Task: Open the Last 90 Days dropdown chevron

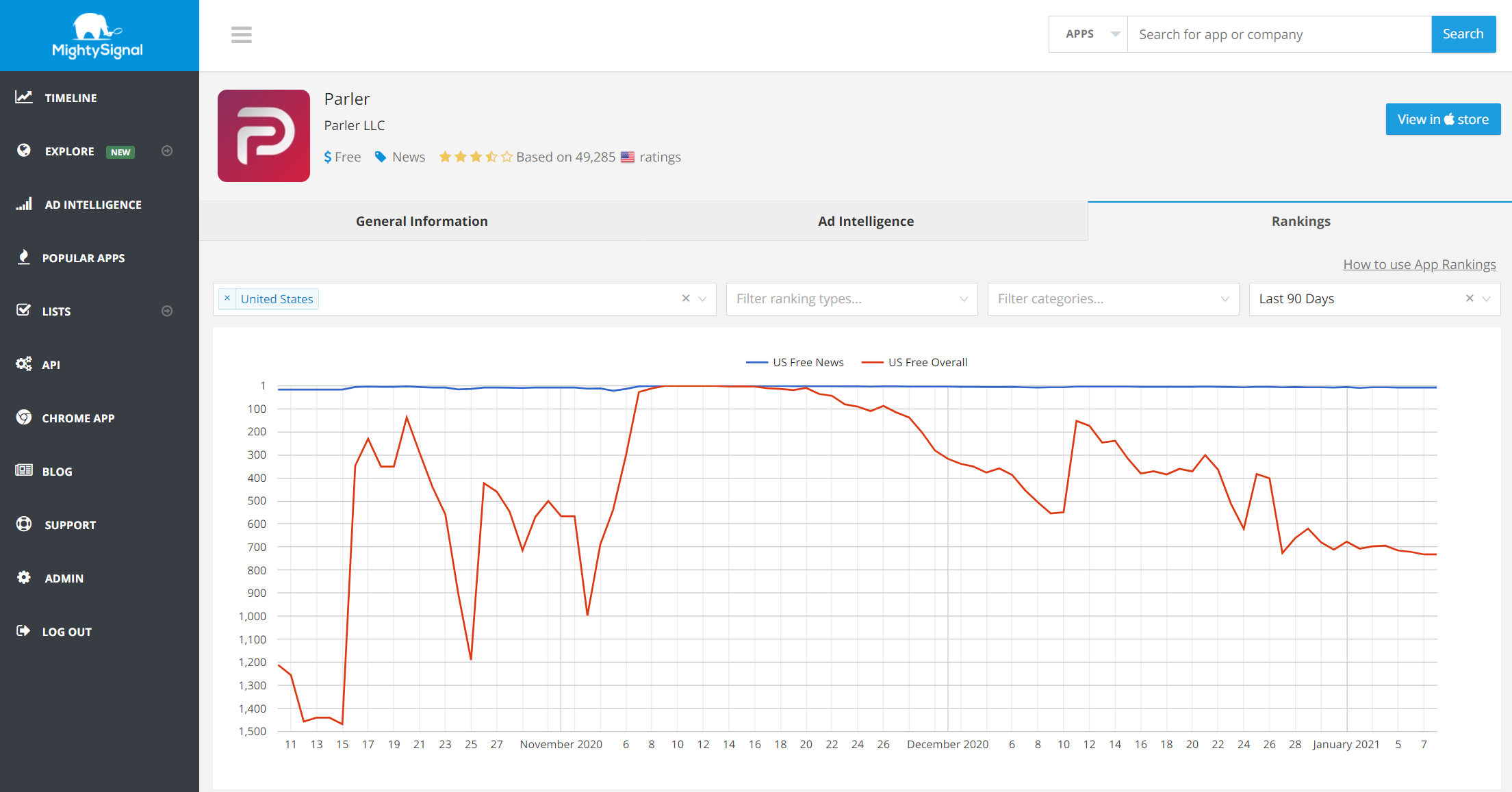Action: tap(1486, 299)
